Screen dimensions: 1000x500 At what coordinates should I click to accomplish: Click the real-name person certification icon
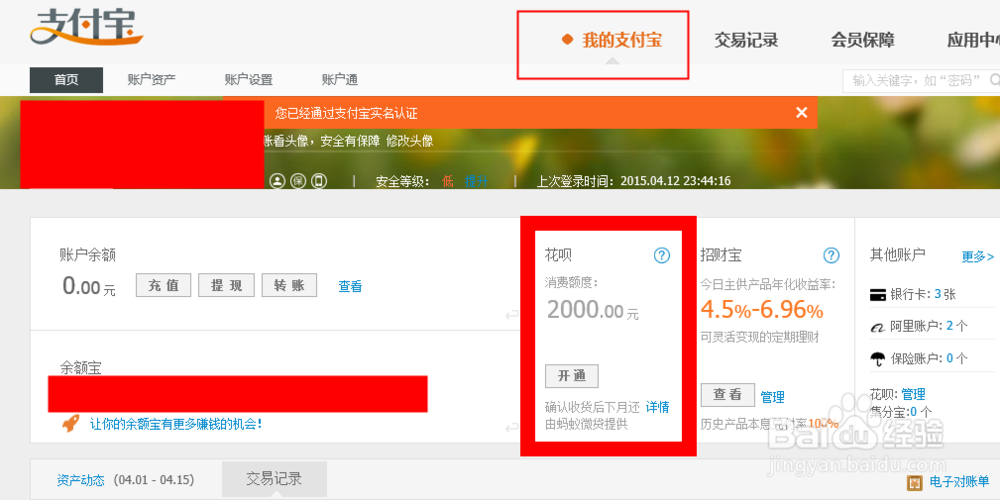pos(277,181)
